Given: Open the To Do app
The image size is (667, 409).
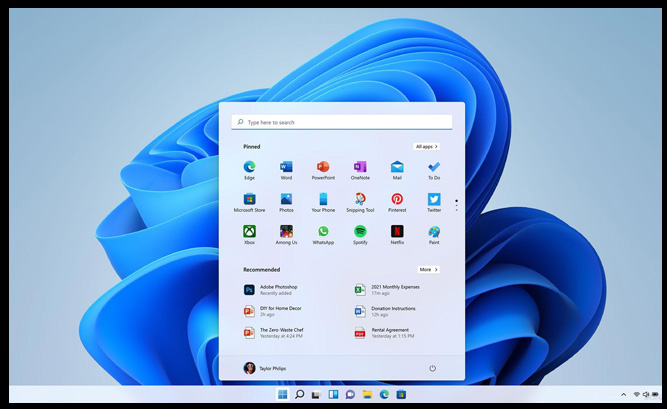Looking at the screenshot, I should (434, 170).
